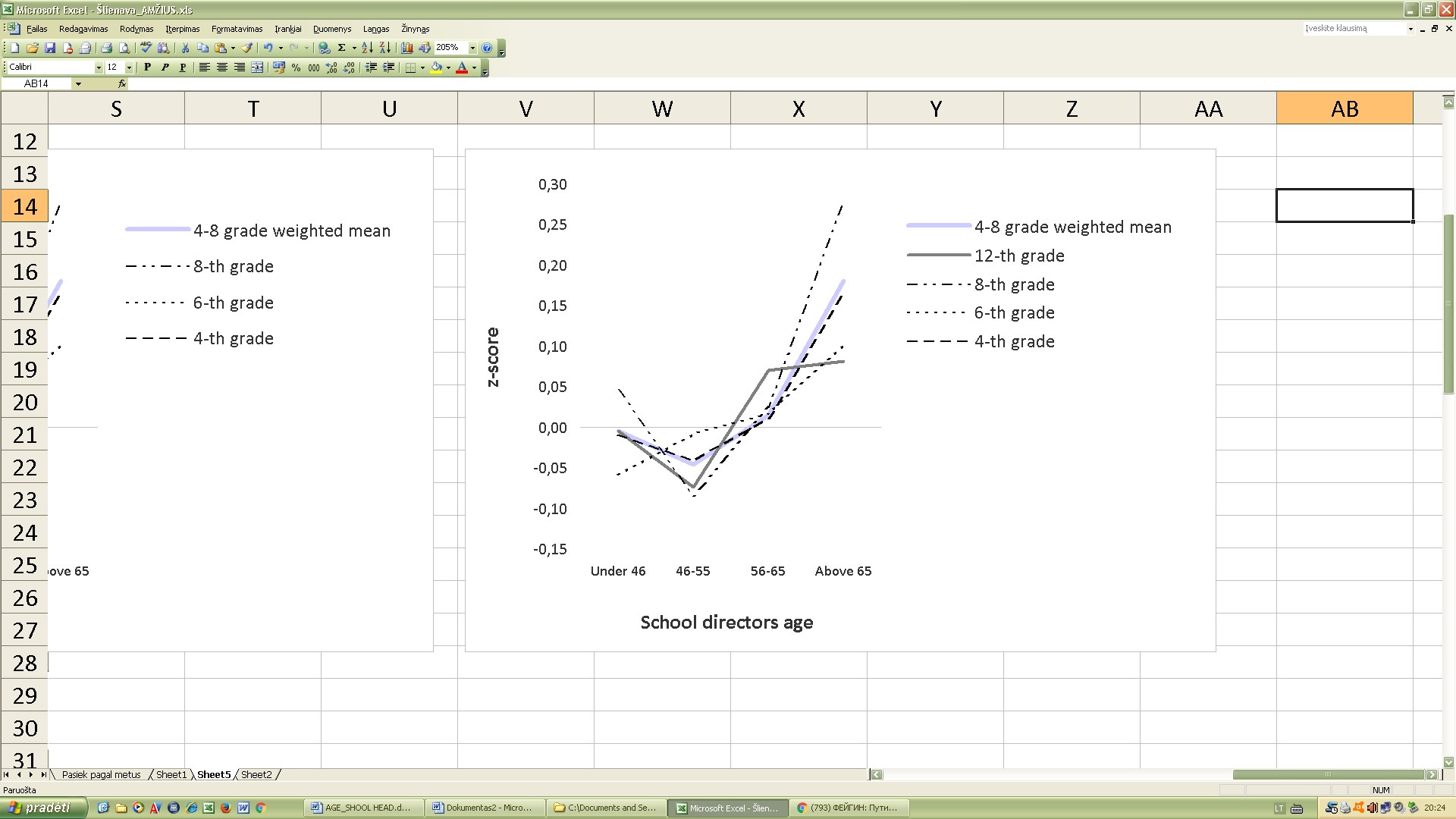Open the Redagavimas menu
Screen dimensions: 1456x819
[83, 29]
